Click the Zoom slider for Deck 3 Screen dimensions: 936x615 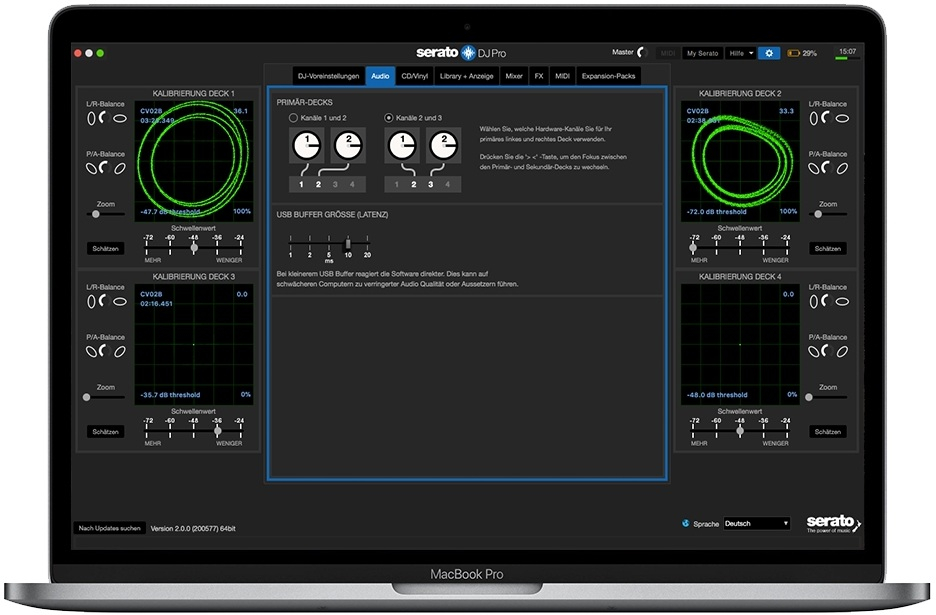pyautogui.click(x=106, y=397)
